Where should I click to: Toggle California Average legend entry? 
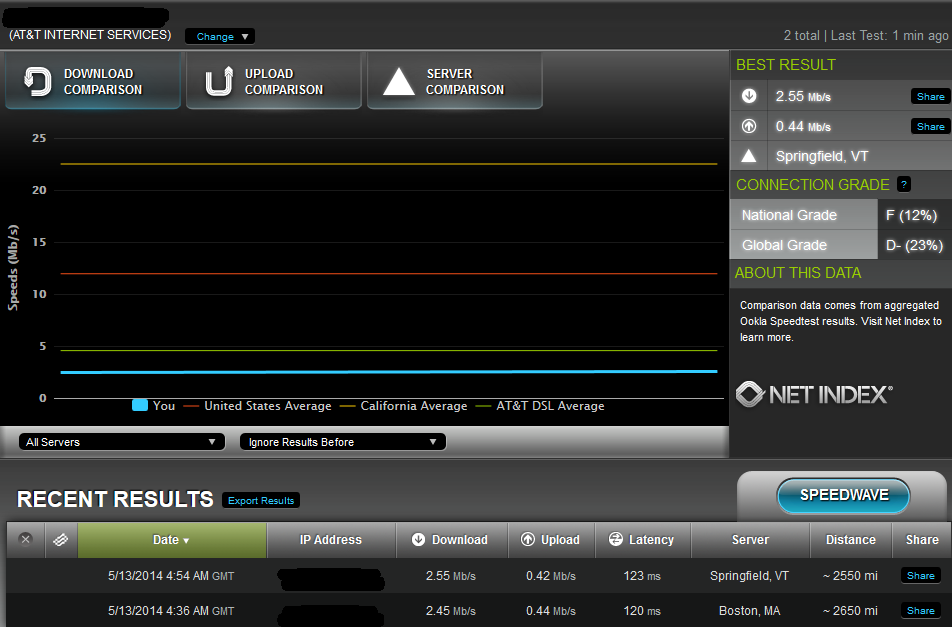[404, 405]
